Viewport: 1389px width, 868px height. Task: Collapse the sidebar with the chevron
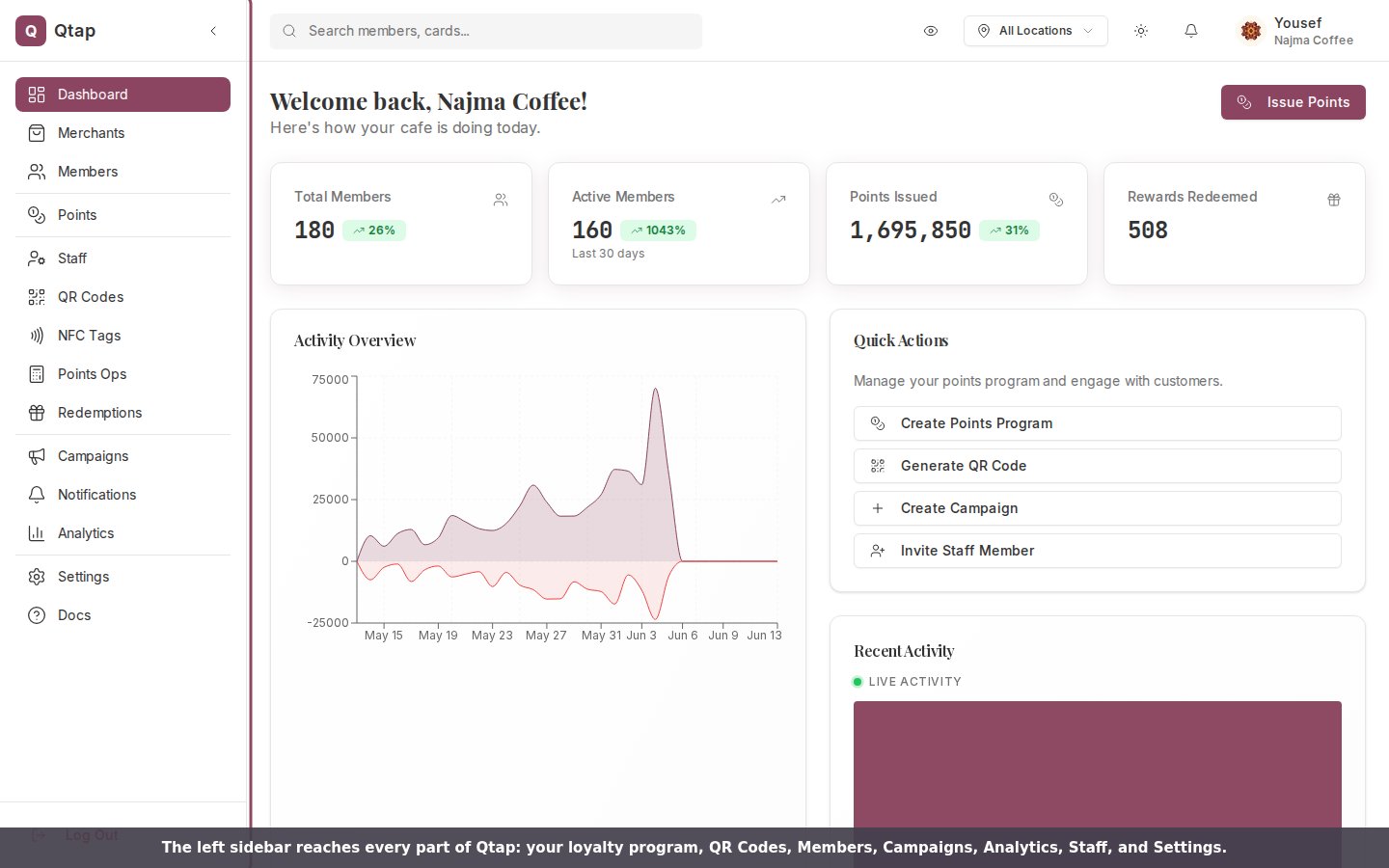[213, 31]
